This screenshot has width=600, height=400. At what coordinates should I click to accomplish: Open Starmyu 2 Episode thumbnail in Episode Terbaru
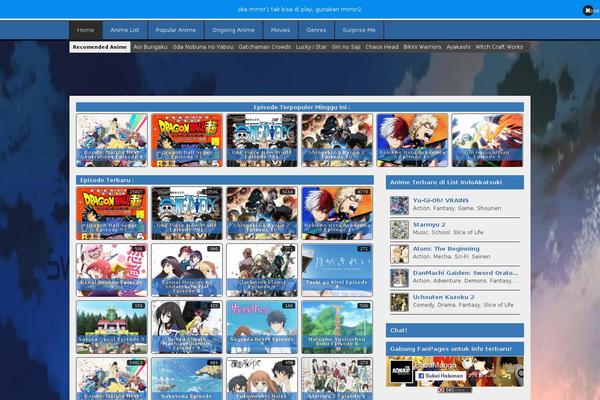tap(337, 379)
